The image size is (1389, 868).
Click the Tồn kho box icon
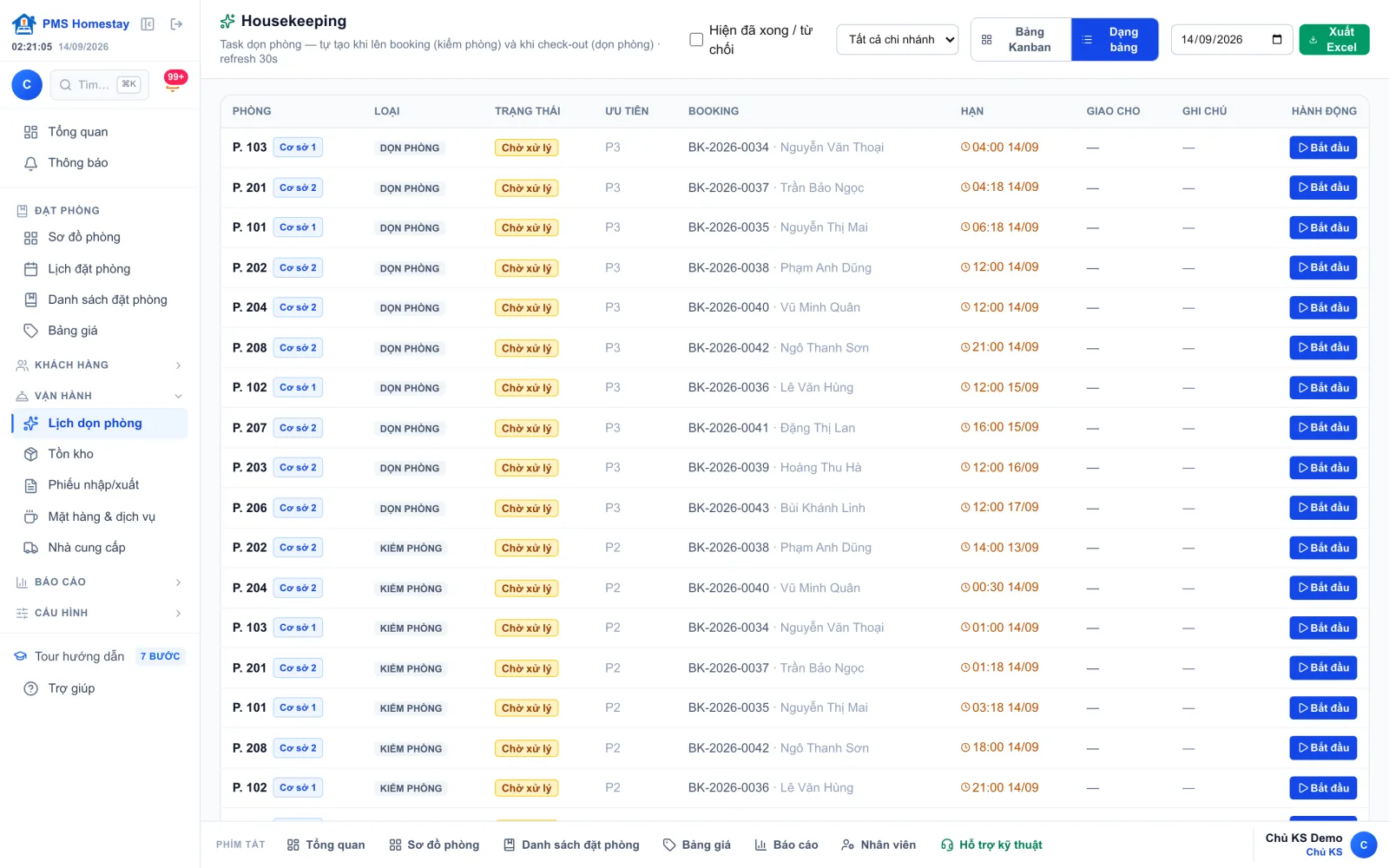tap(31, 454)
